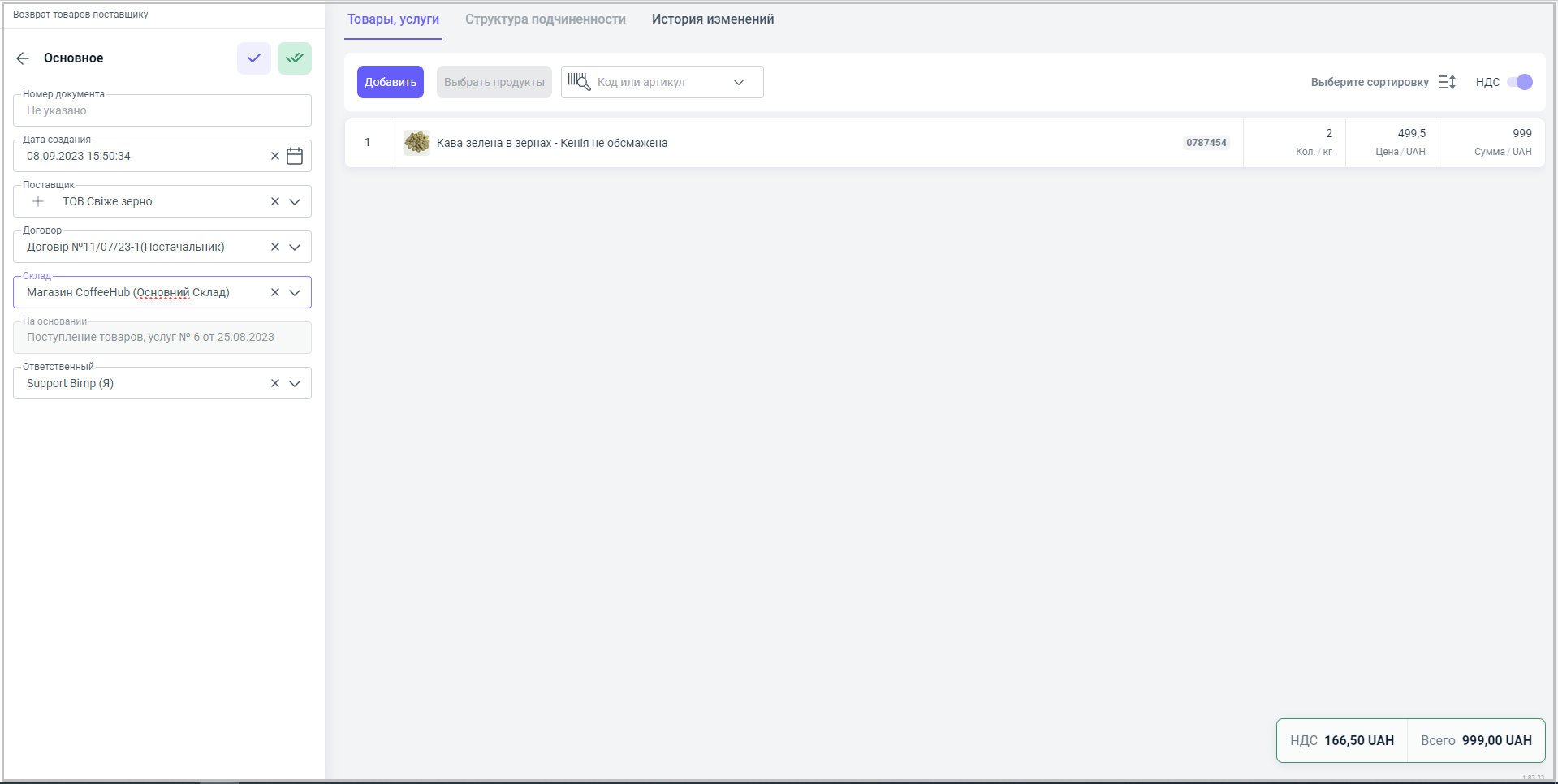Expand the Склад dropdown list
This screenshot has width=1558, height=784.
[295, 292]
